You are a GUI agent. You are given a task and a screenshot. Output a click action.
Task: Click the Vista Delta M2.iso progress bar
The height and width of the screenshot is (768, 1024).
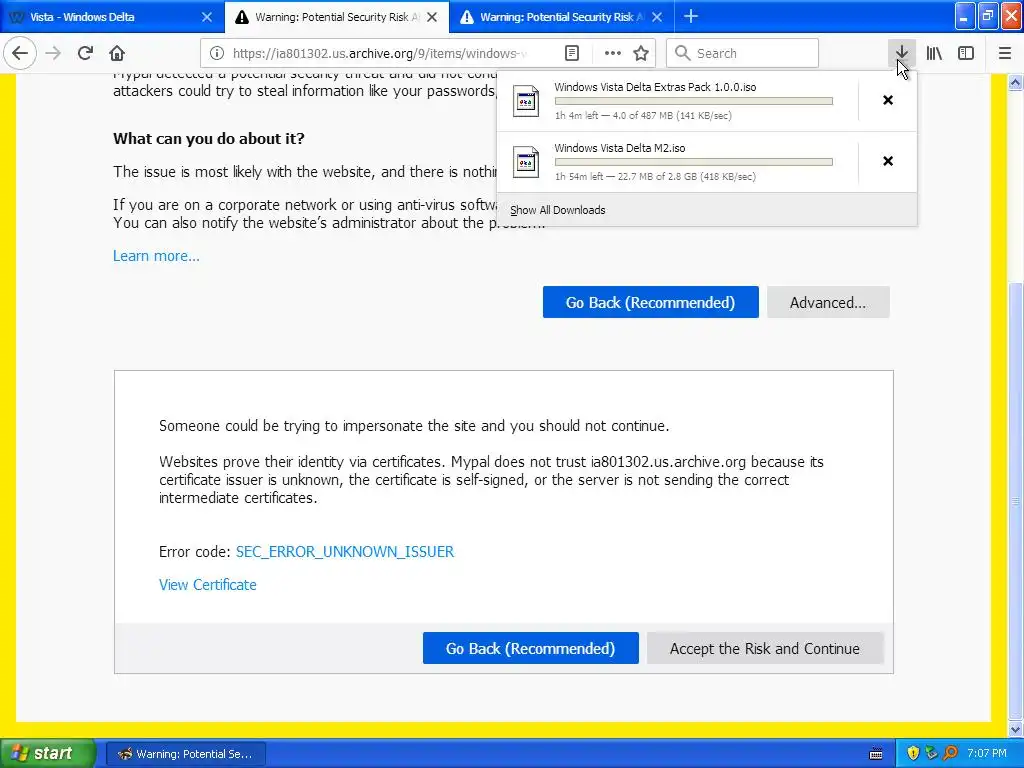pyautogui.click(x=694, y=162)
